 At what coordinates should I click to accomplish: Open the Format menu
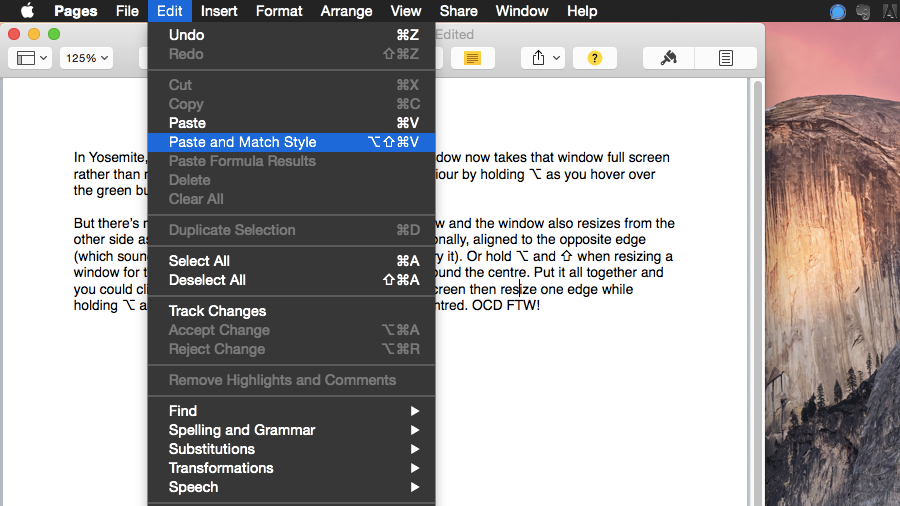[x=279, y=11]
